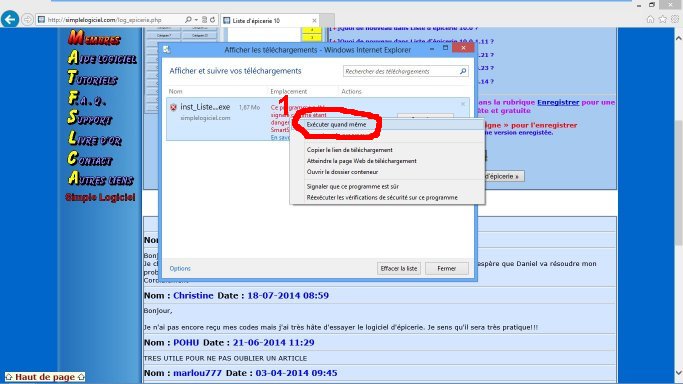Screen dimensions: 683x384
Task: Click the '1,67 Mo' file size text
Action: (x=249, y=107)
